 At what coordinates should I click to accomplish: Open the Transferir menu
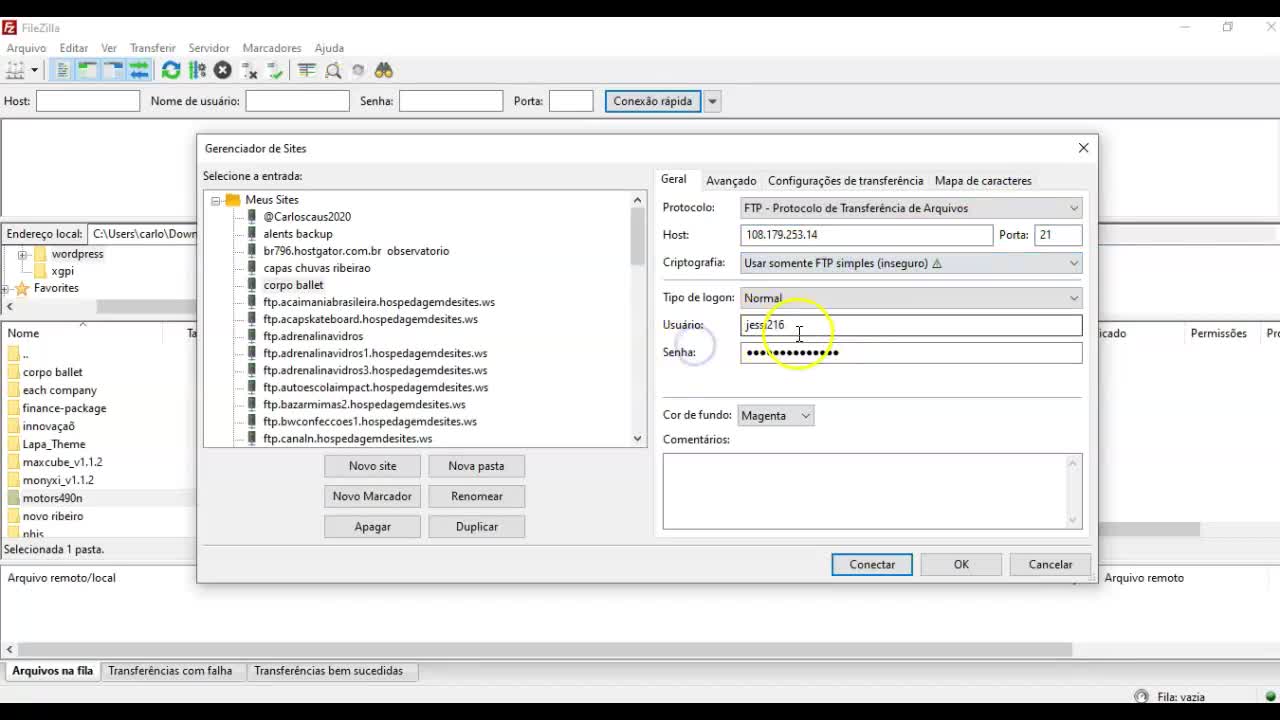pos(152,48)
